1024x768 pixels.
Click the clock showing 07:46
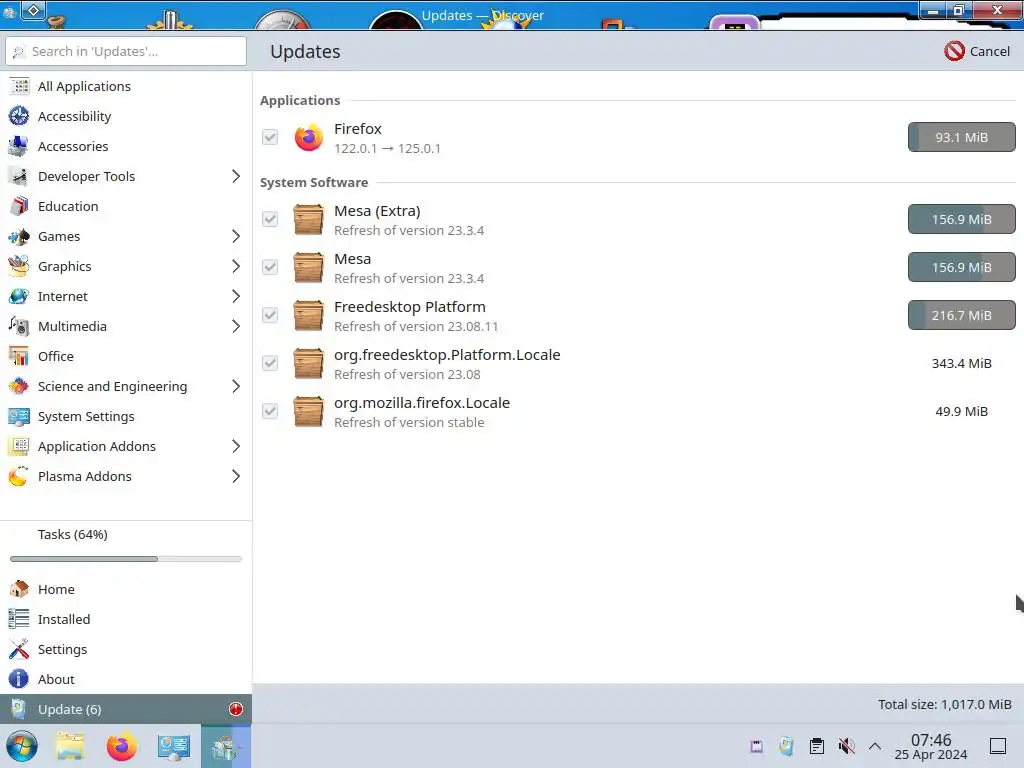pyautogui.click(x=931, y=740)
